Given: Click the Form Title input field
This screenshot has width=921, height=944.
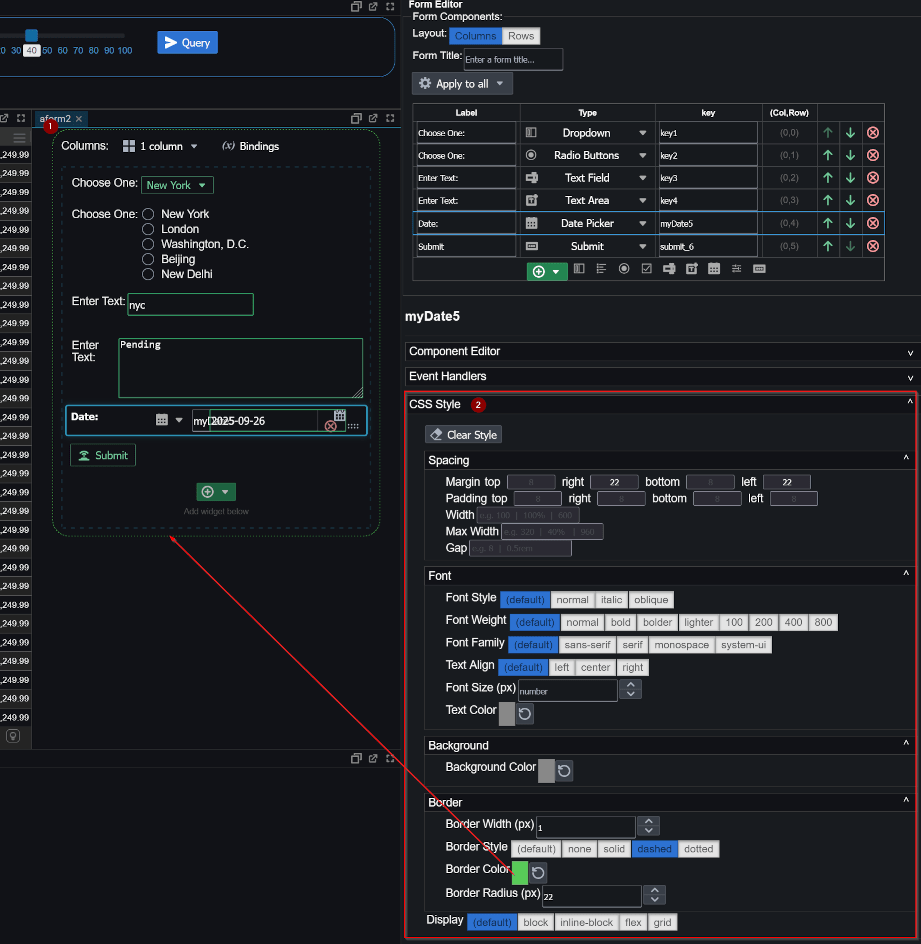Looking at the screenshot, I should pos(513,60).
